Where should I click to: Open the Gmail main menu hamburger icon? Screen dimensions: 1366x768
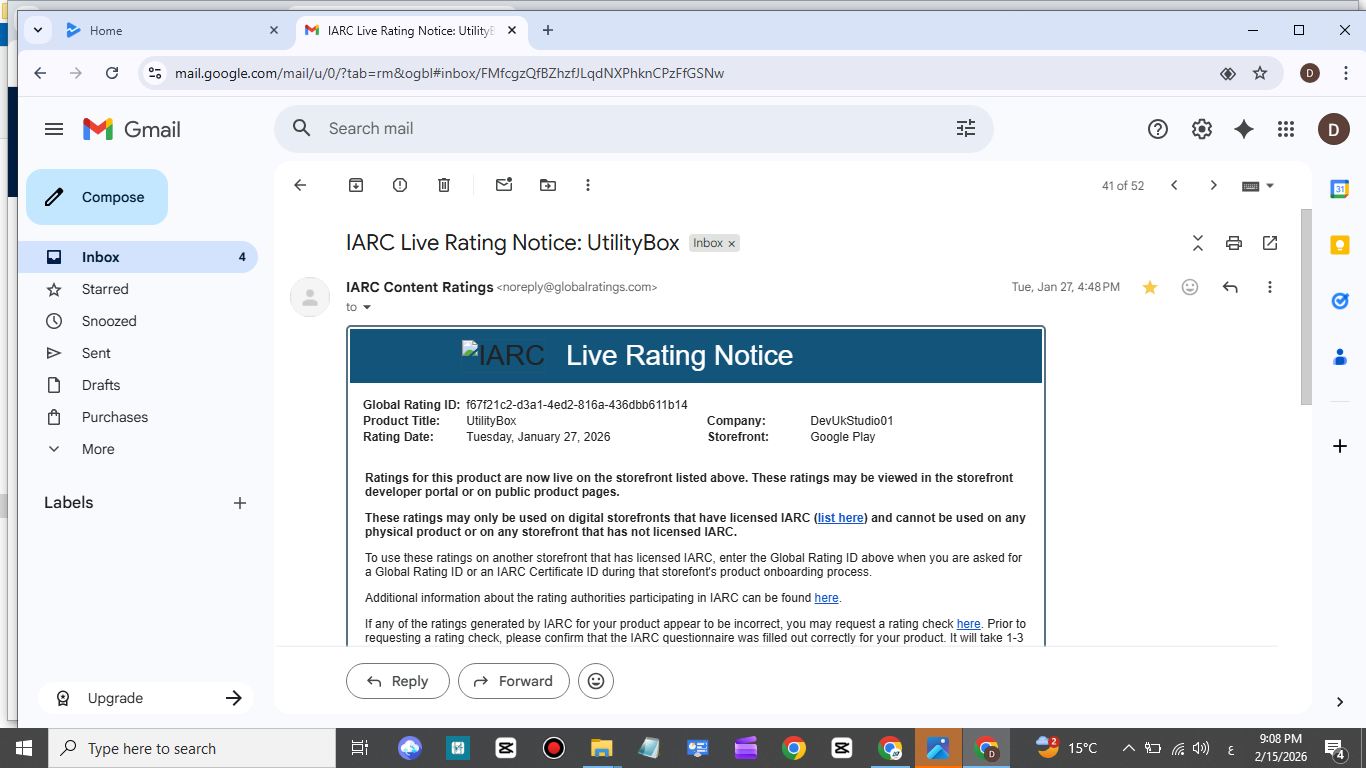point(54,129)
